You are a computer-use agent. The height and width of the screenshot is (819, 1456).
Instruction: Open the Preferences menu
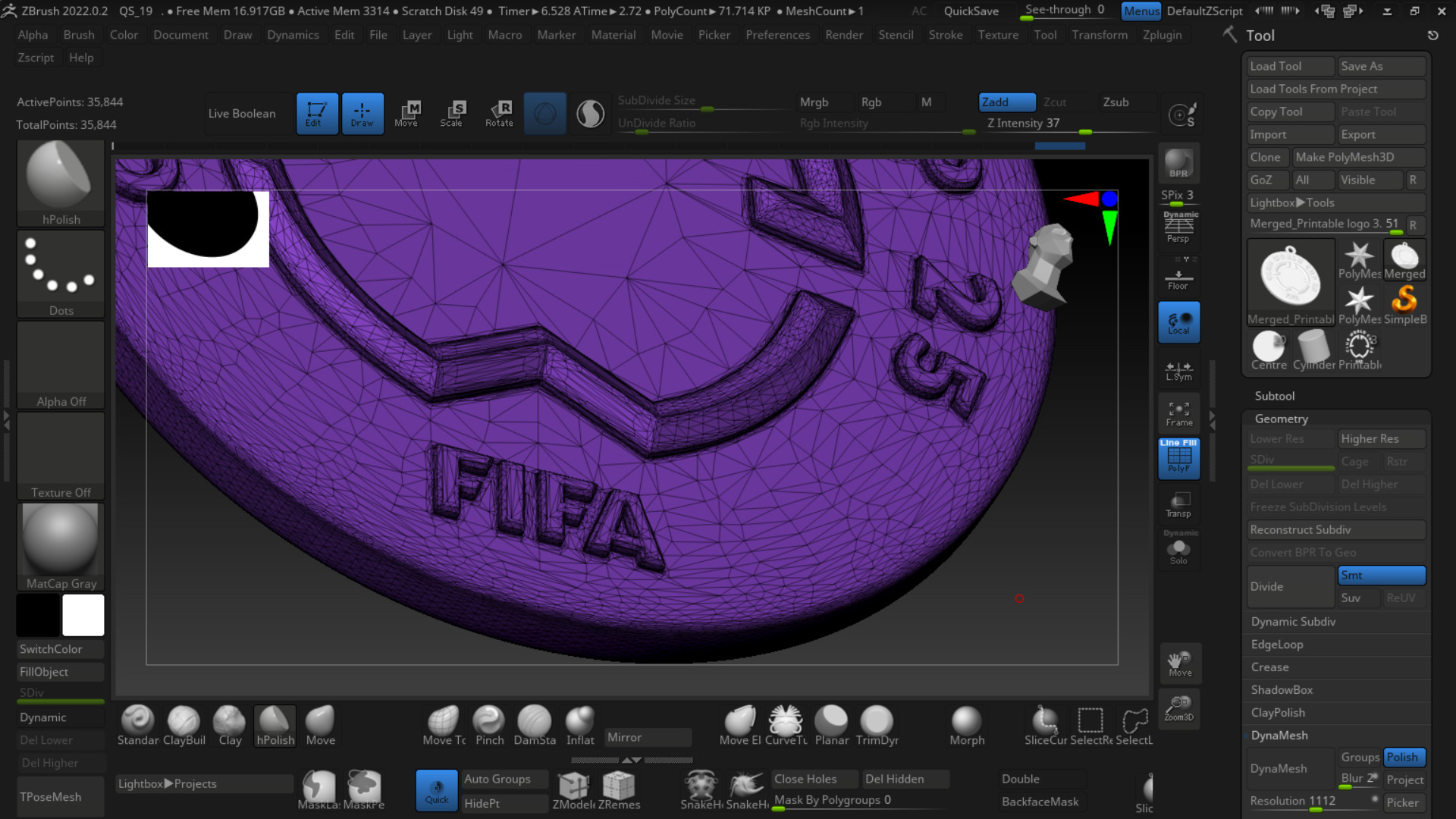[777, 35]
